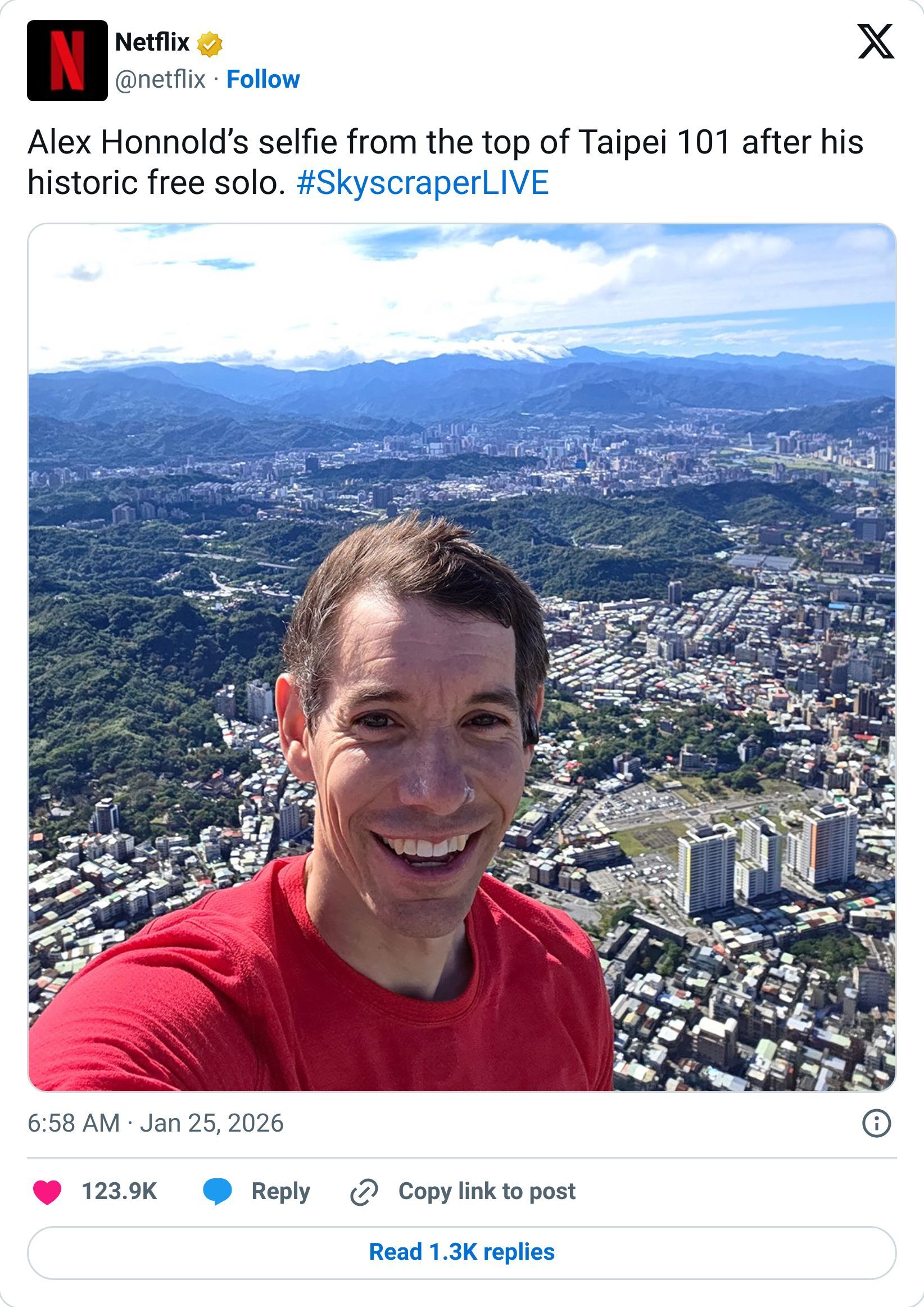924x1307 pixels.
Task: Like the post with the heart icon
Action: tap(47, 1191)
